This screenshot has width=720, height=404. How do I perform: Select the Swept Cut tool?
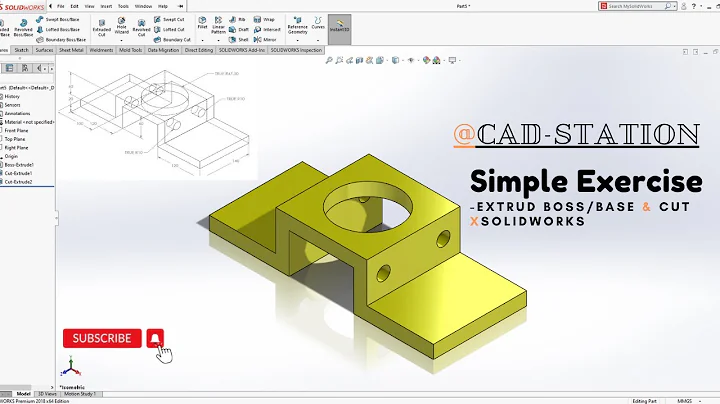coord(169,19)
